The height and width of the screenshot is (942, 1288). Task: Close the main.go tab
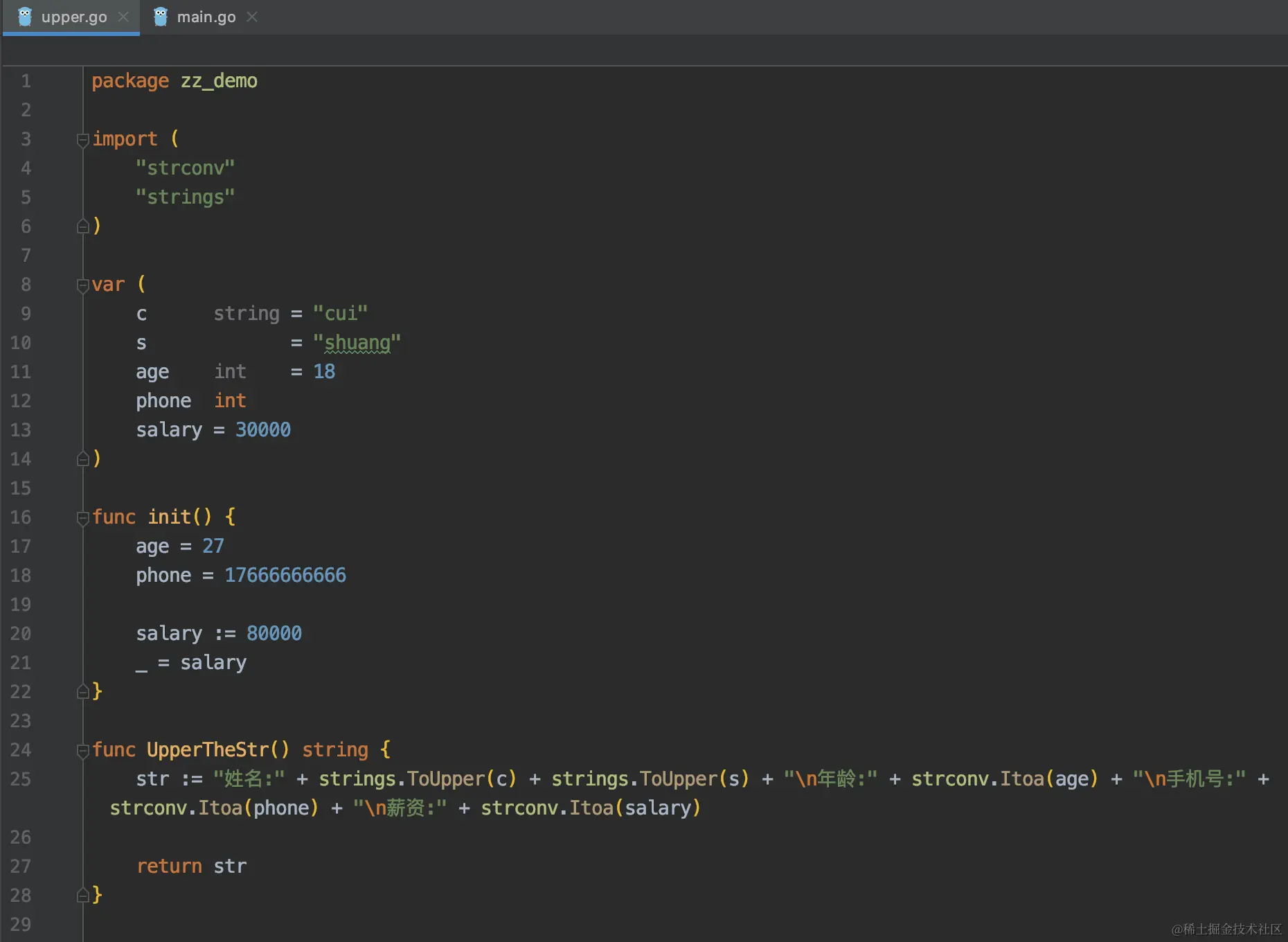pyautogui.click(x=252, y=17)
